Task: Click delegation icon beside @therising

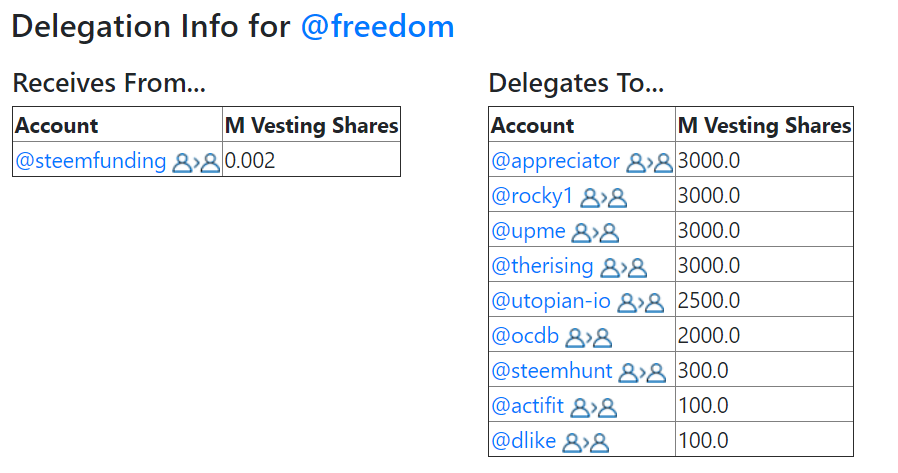Action: 624,268
